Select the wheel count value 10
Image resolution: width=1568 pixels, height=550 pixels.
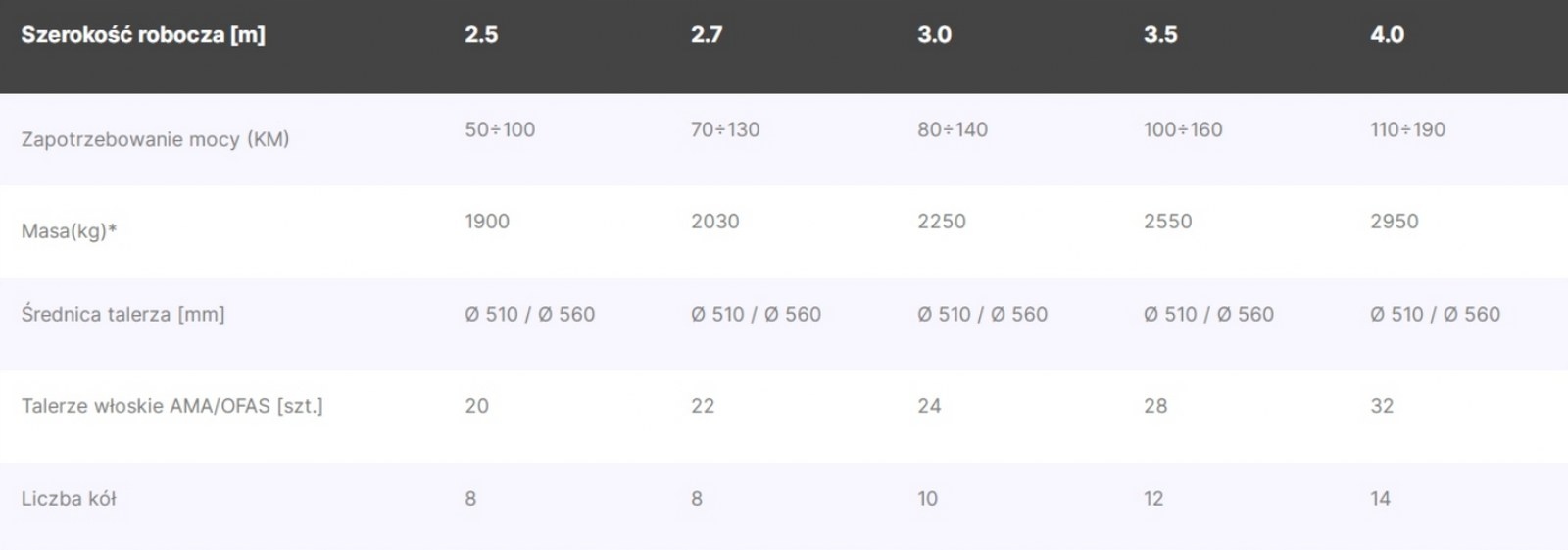pyautogui.click(x=927, y=498)
